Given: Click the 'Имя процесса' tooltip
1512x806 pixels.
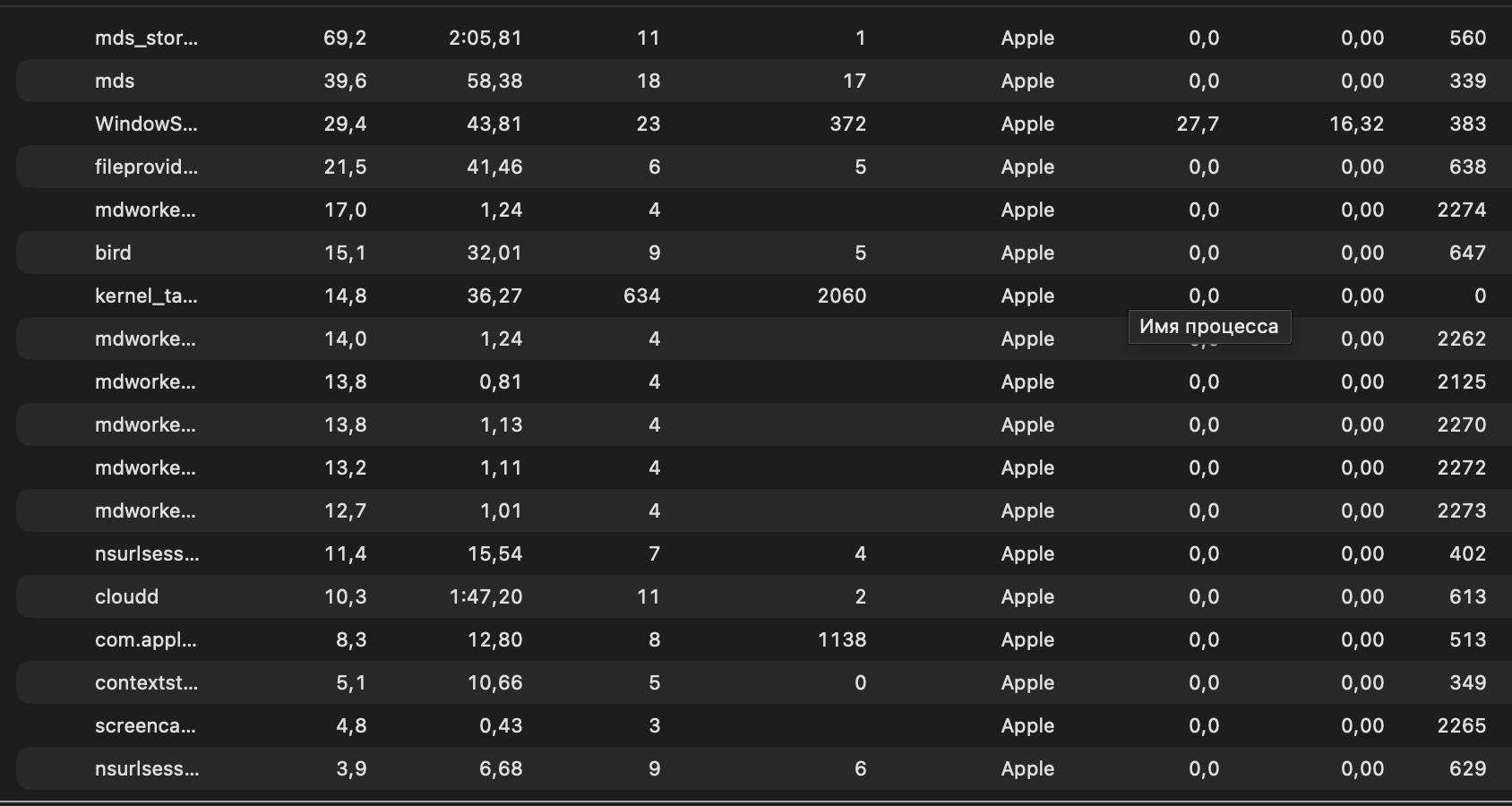Looking at the screenshot, I should point(1209,327).
